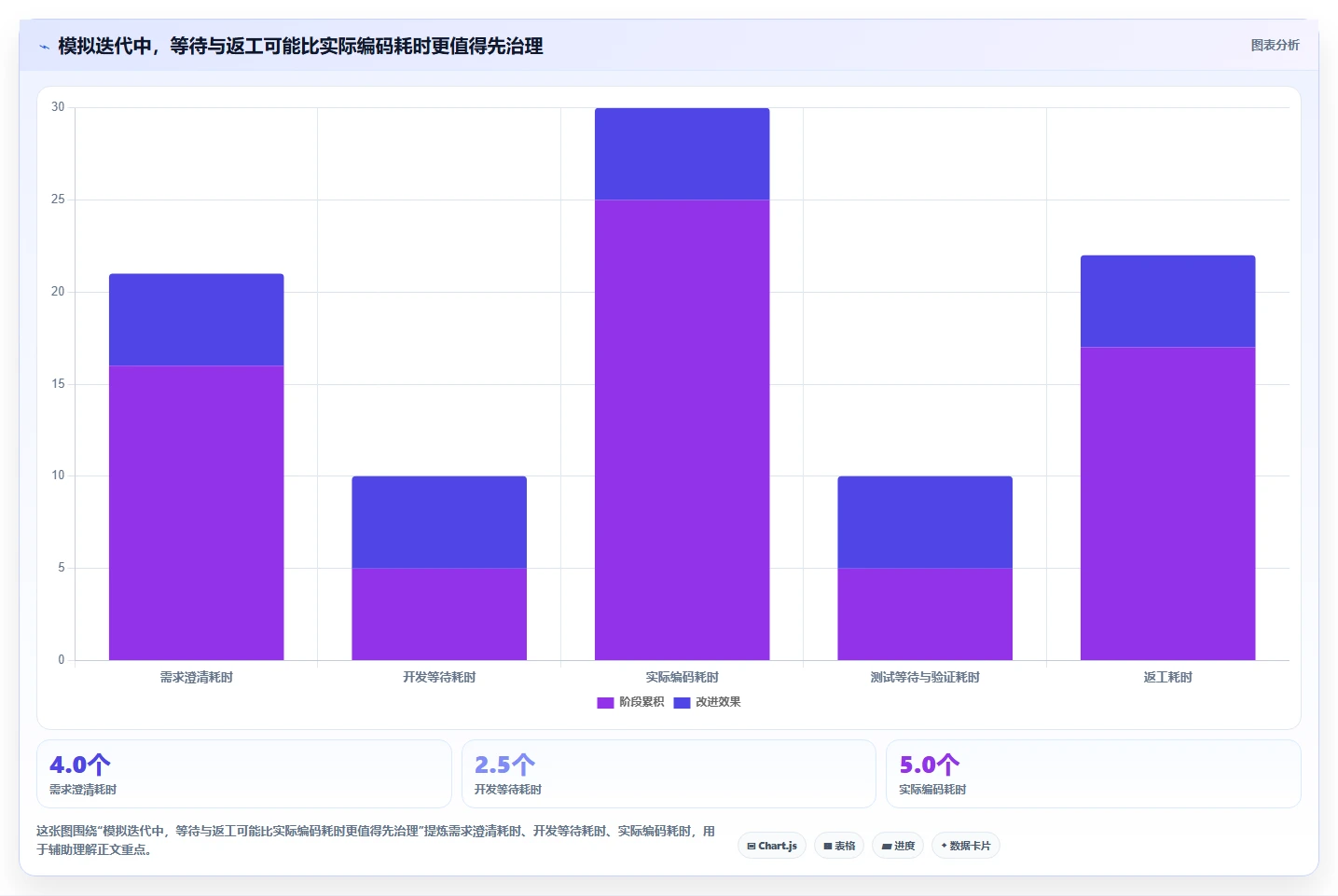Click the small chart icon beside the title
This screenshot has height=896, width=1338.
(x=44, y=47)
